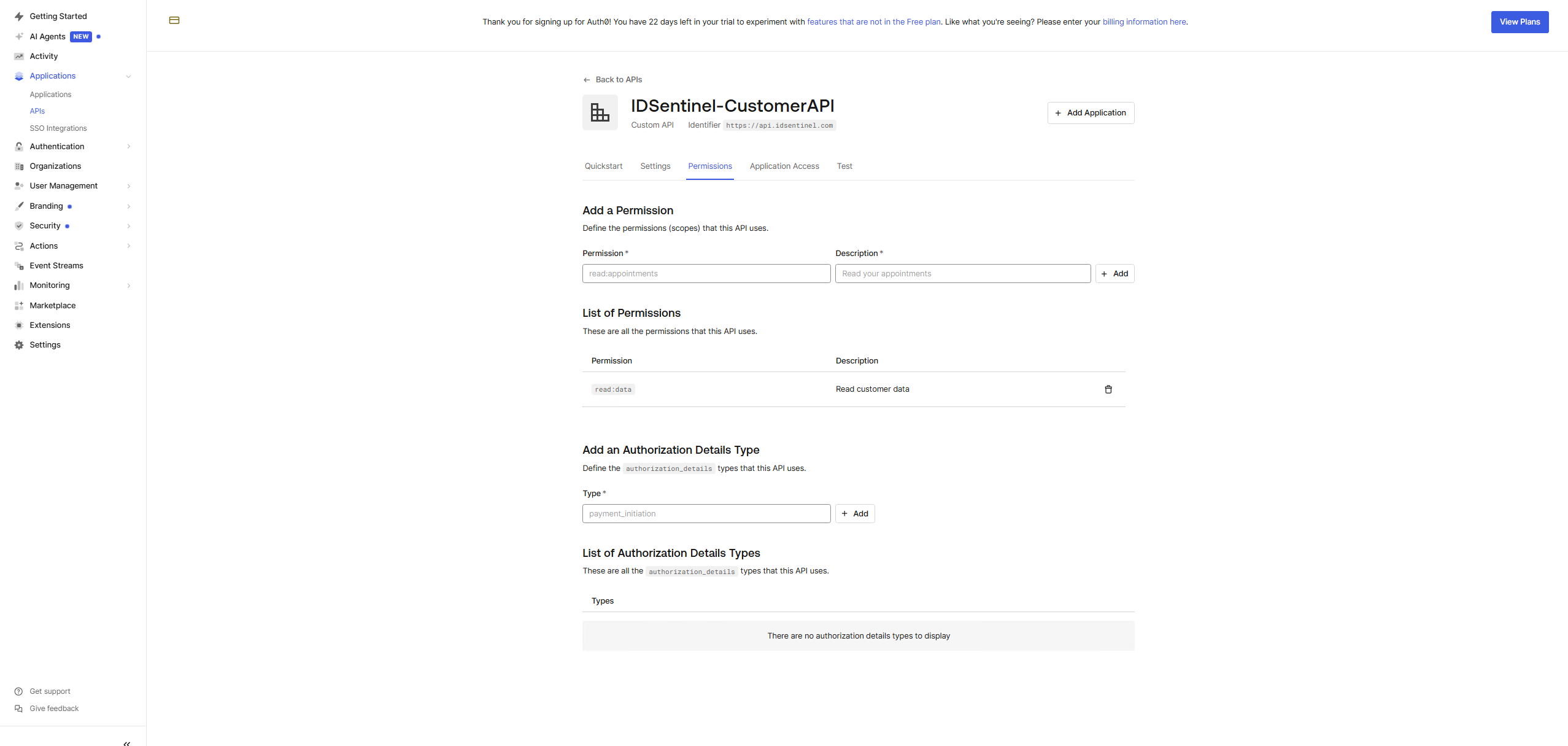Screen dimensions: 1568x746
Task: Collapse the Applications menu chevron
Action: point(128,77)
